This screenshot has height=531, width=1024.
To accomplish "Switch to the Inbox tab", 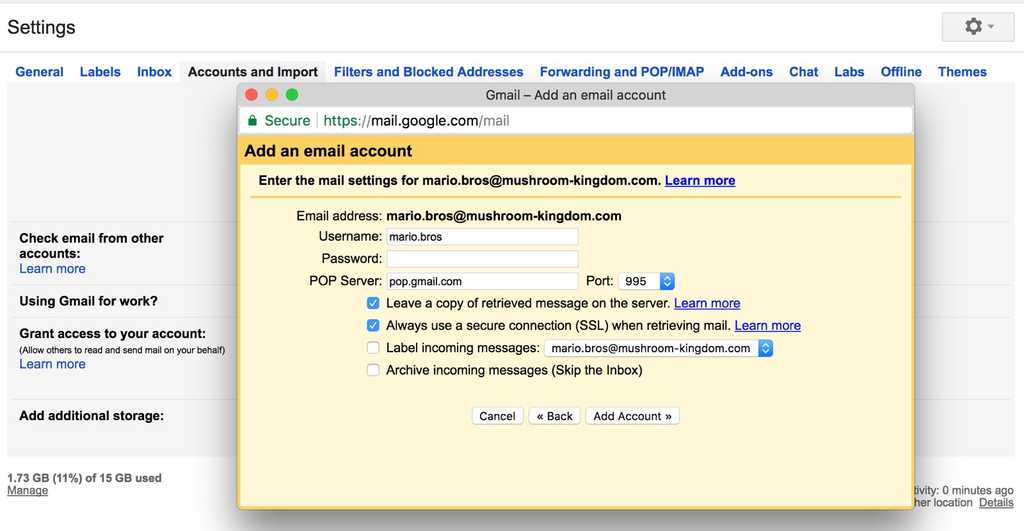I will tap(154, 72).
